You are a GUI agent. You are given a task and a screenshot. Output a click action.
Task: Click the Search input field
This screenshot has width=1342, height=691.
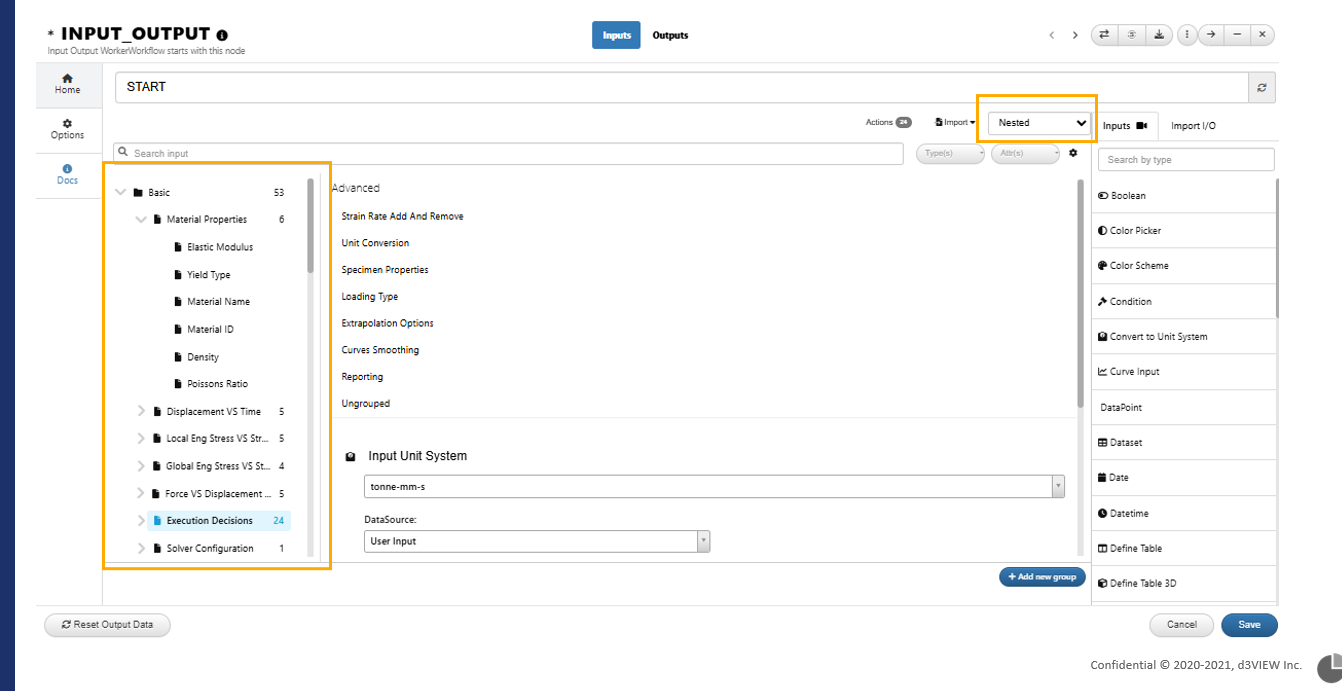click(x=508, y=153)
